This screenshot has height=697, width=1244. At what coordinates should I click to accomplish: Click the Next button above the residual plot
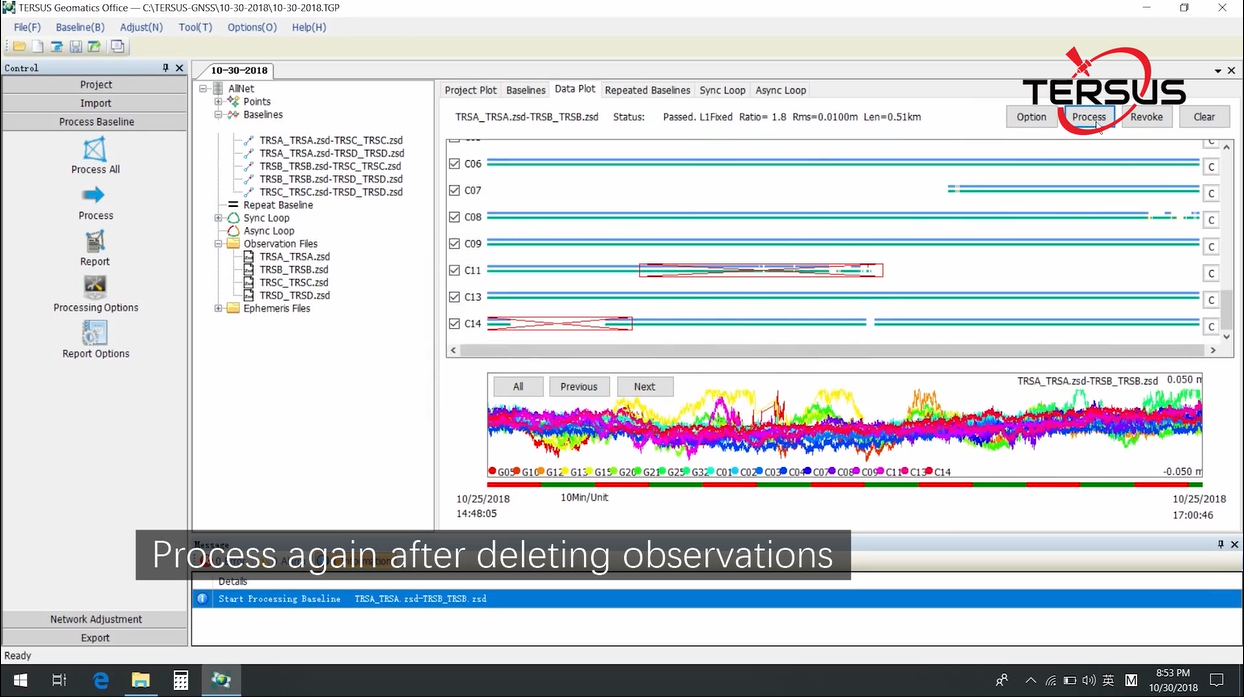click(644, 387)
